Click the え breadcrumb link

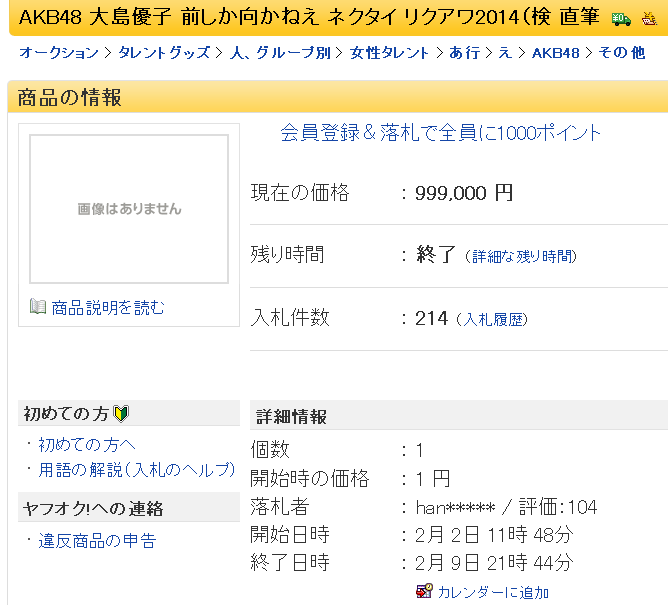point(505,53)
